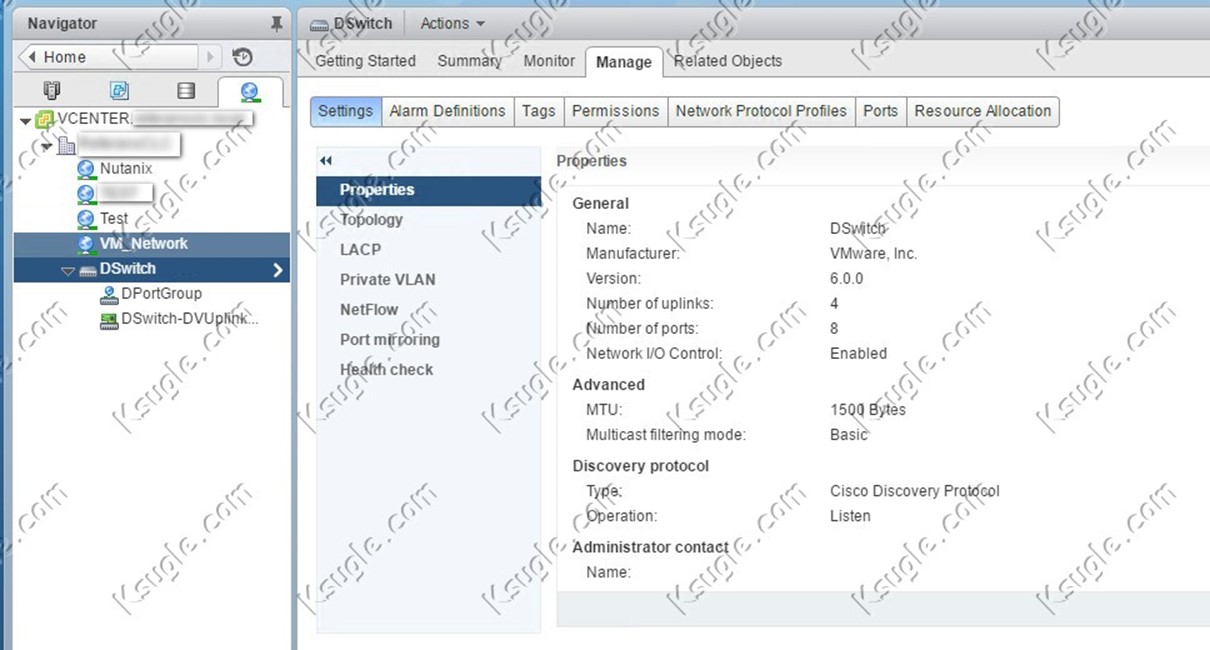Click the Multicast filtering mode value "Basic"

849,435
